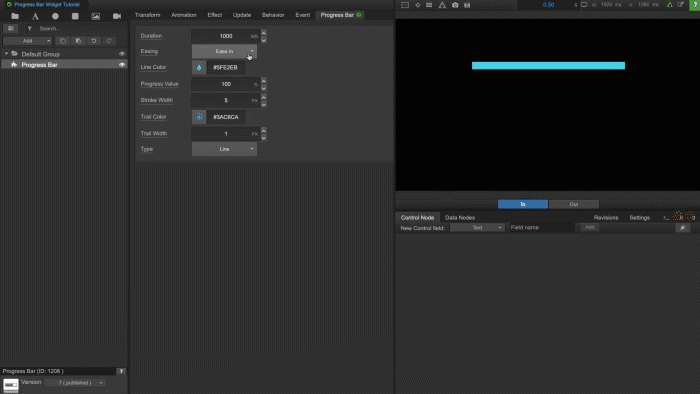
Task: Open the Line Color picker swatch
Action: click(x=199, y=67)
